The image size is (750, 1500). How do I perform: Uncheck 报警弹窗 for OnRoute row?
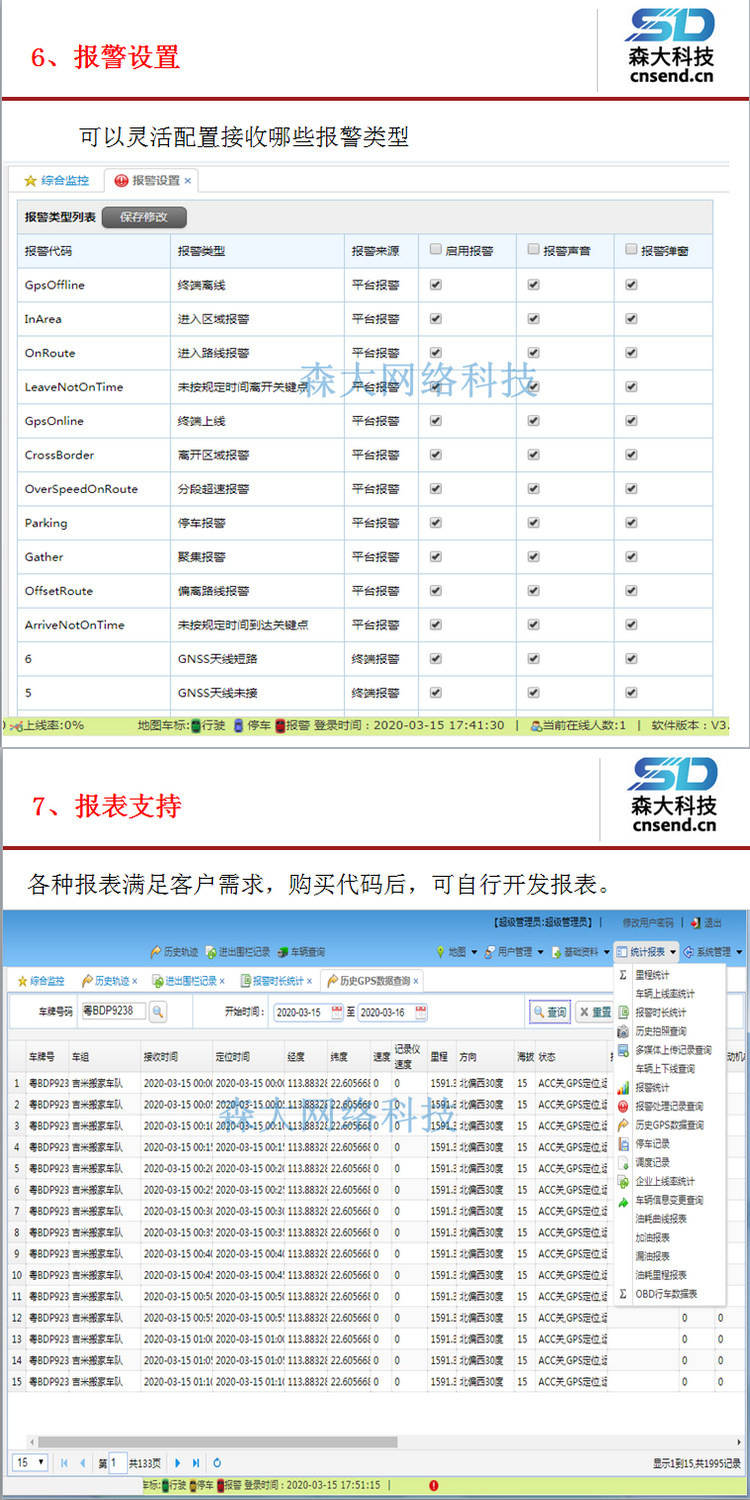(x=631, y=352)
